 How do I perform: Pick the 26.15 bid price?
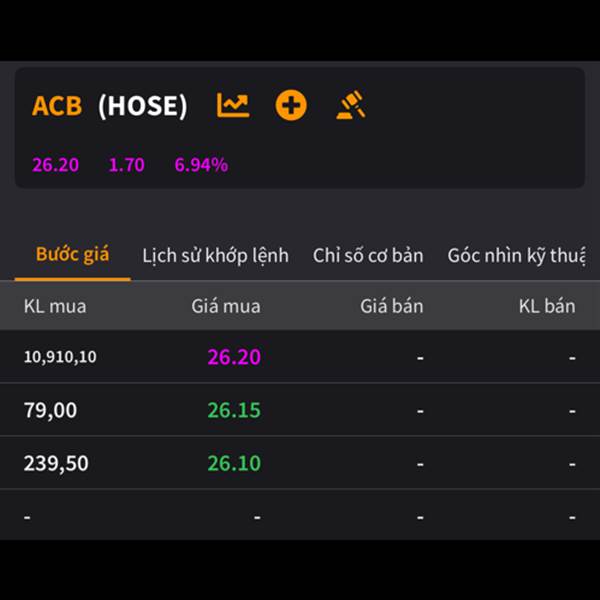click(234, 410)
